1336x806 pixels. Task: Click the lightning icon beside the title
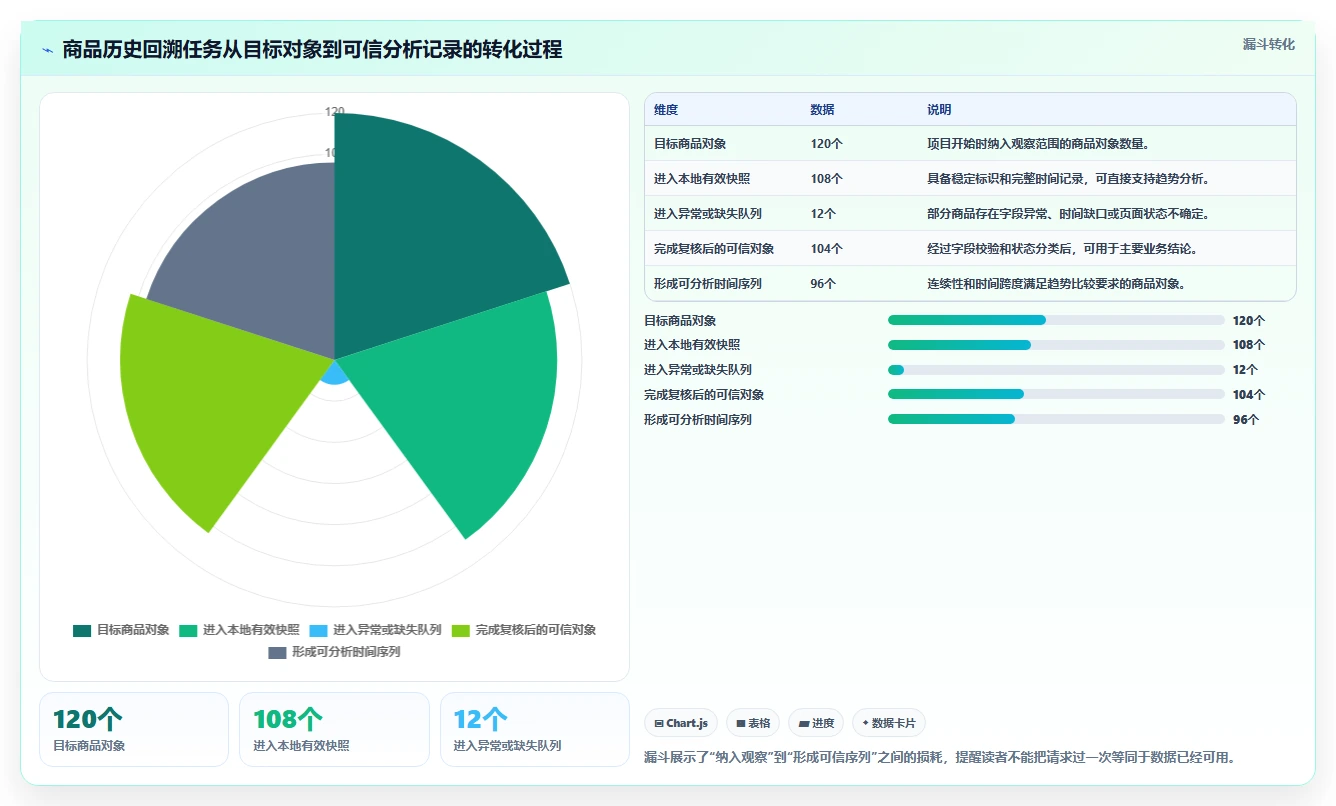point(48,50)
